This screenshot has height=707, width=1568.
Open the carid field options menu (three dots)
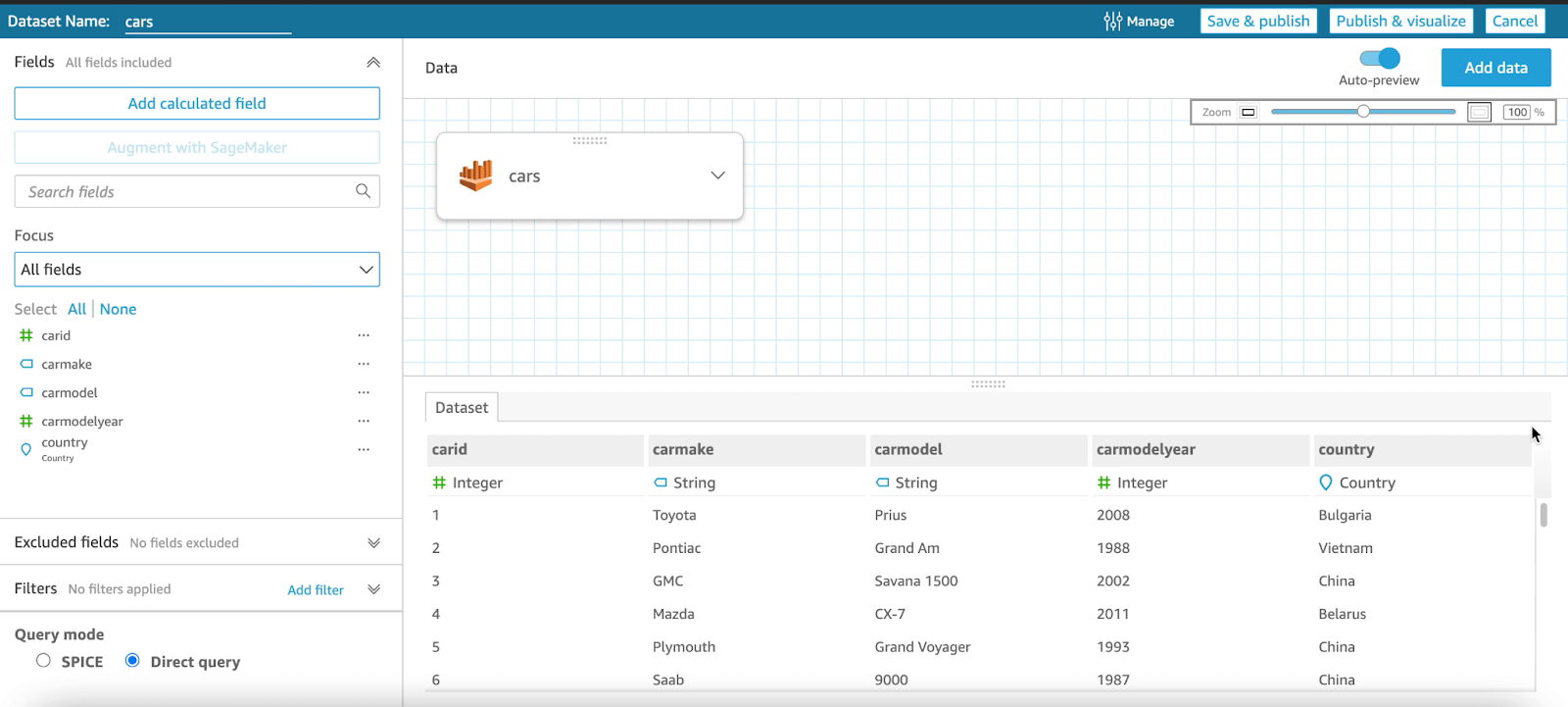(364, 335)
